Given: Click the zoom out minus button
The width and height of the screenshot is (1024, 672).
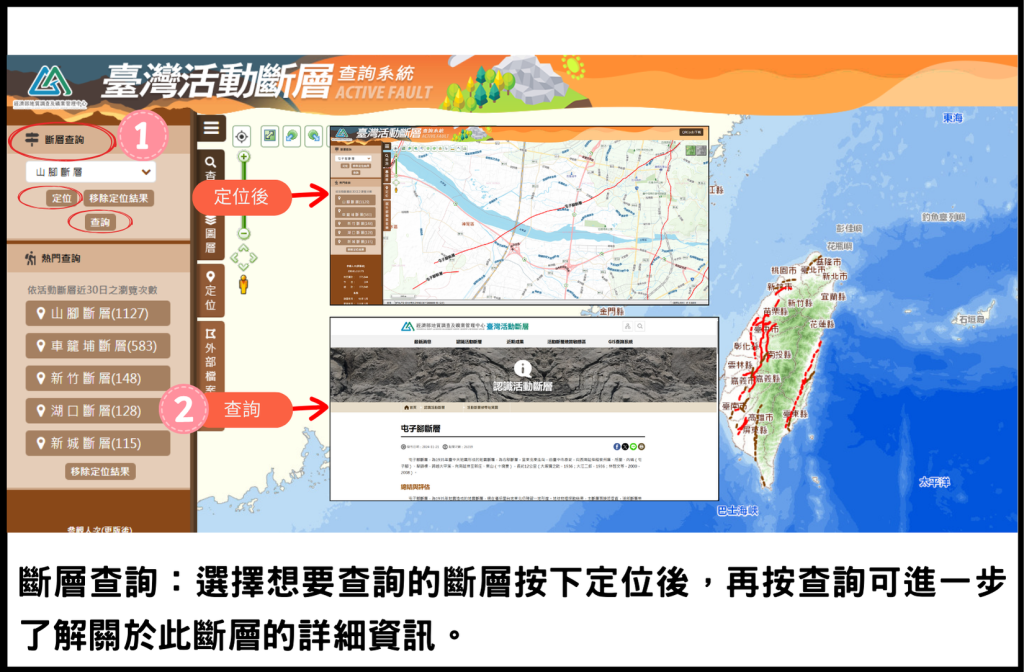Looking at the screenshot, I should point(242,233).
